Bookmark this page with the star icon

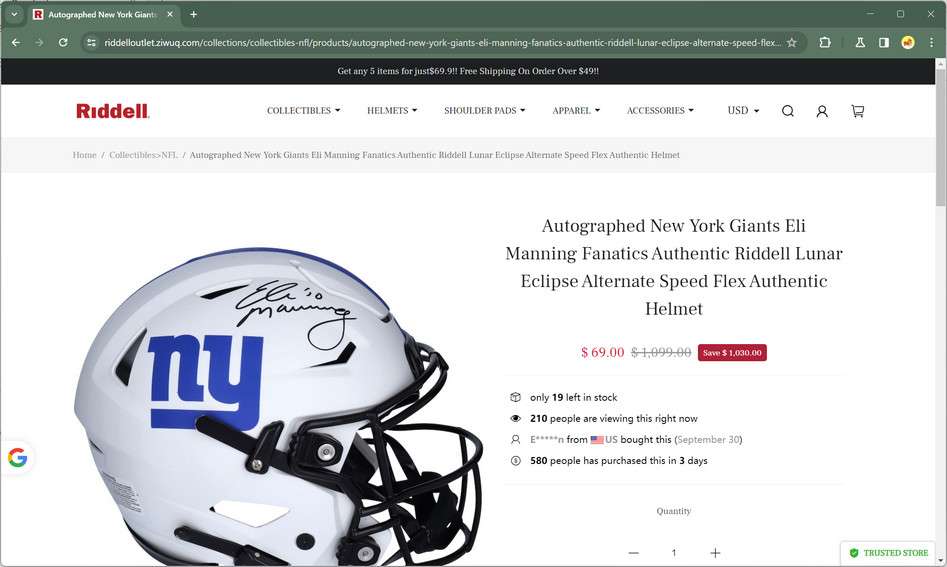pyautogui.click(x=792, y=42)
